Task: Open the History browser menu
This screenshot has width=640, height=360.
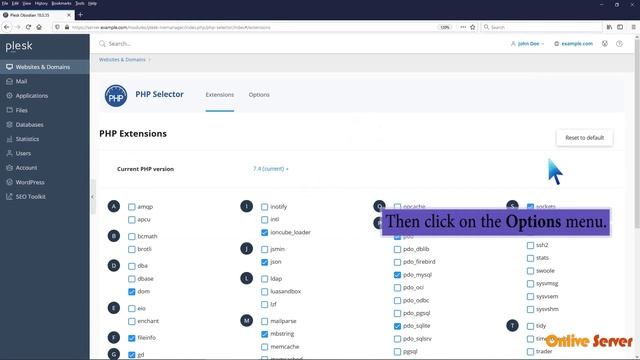Action: pyautogui.click(x=41, y=3)
